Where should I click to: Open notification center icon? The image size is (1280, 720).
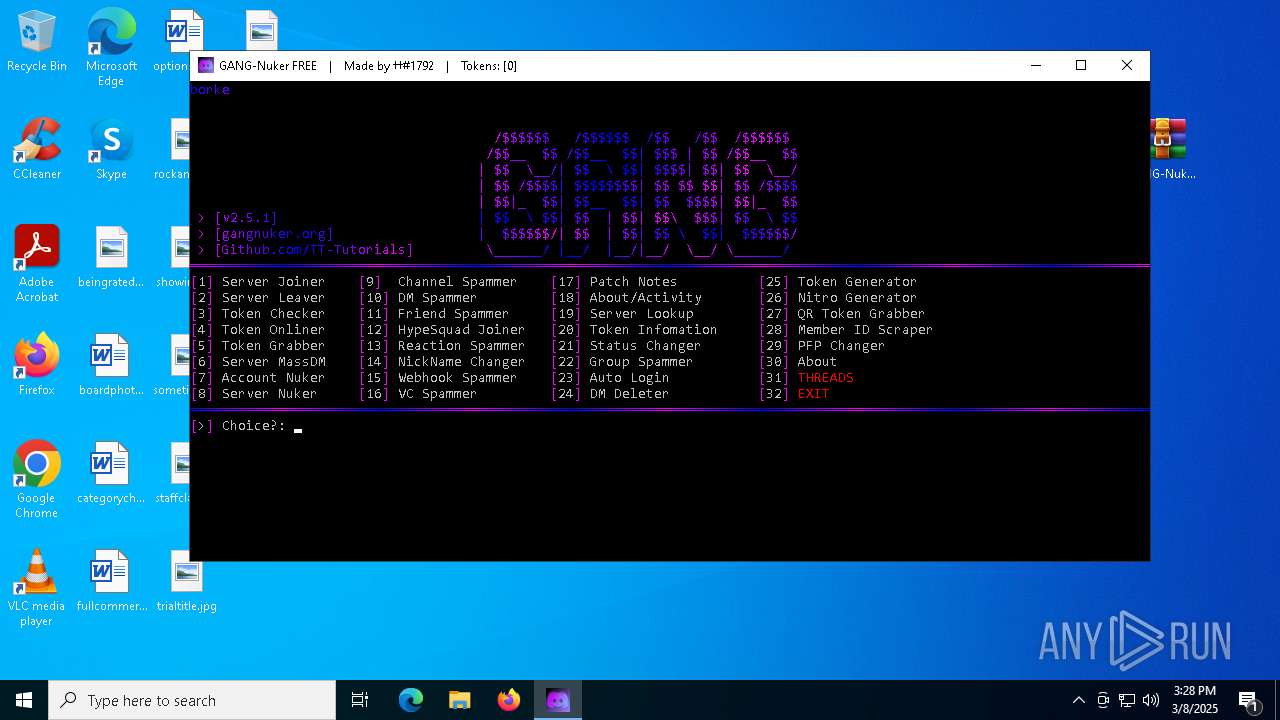1248,700
